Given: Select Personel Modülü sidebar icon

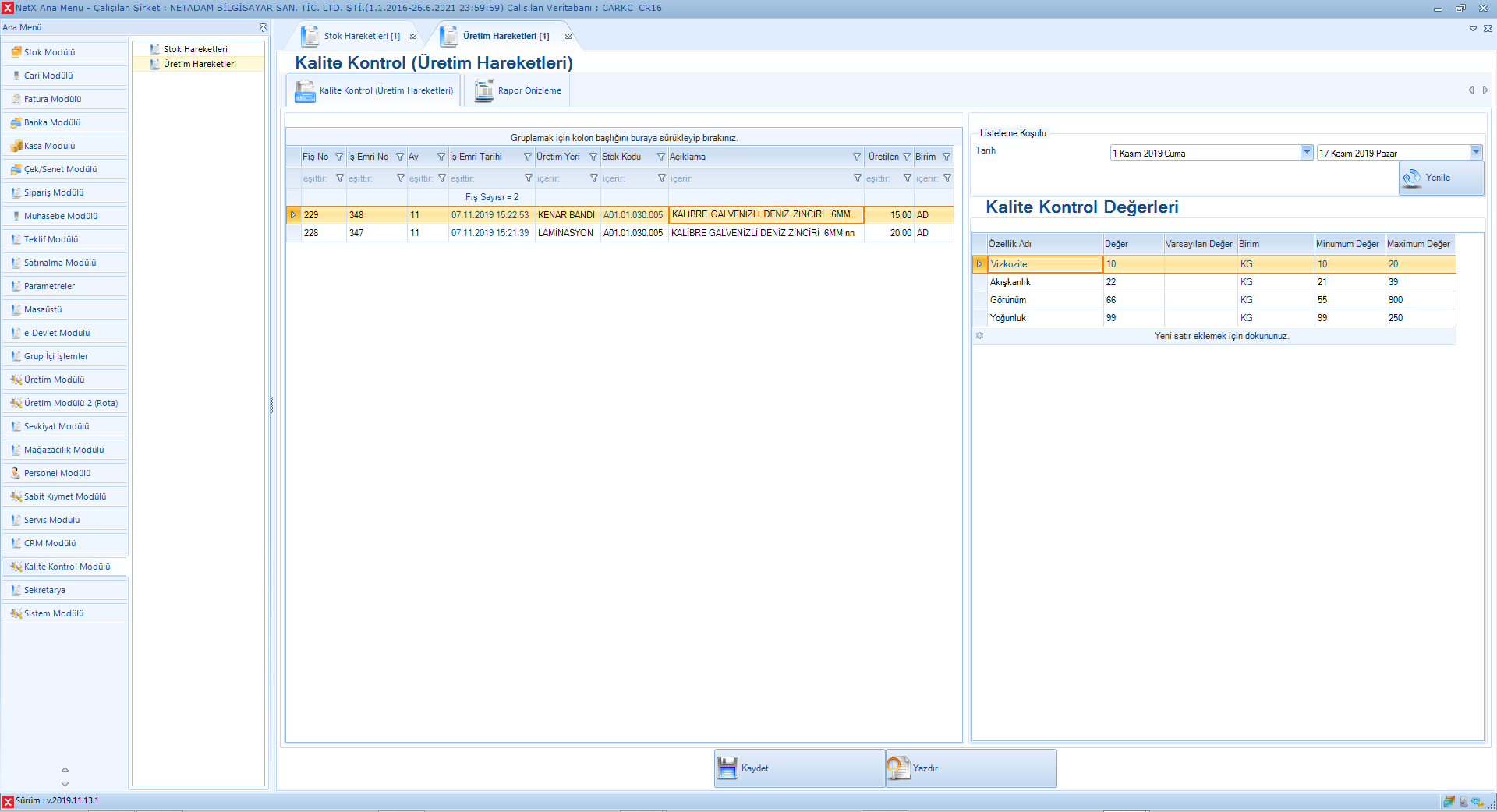Looking at the screenshot, I should click(16, 473).
